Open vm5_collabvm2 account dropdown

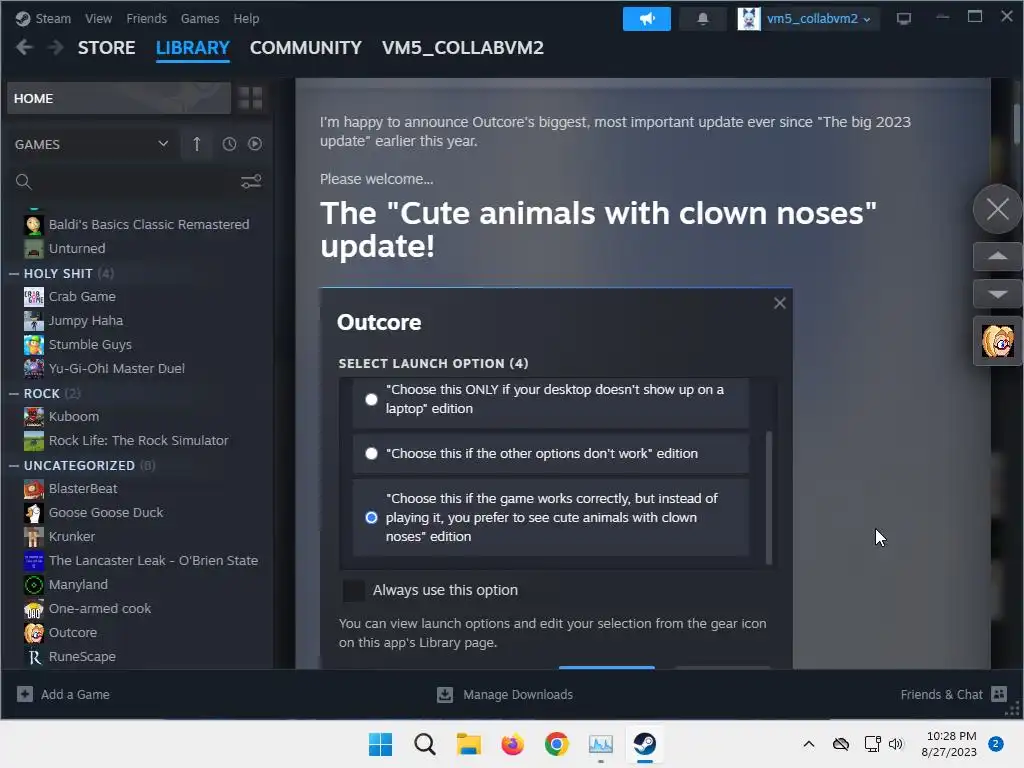pos(818,18)
